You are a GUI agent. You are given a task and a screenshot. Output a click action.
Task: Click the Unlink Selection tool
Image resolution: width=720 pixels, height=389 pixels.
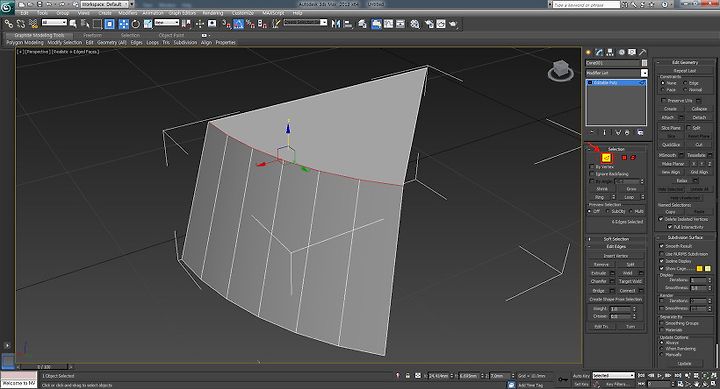point(21,24)
